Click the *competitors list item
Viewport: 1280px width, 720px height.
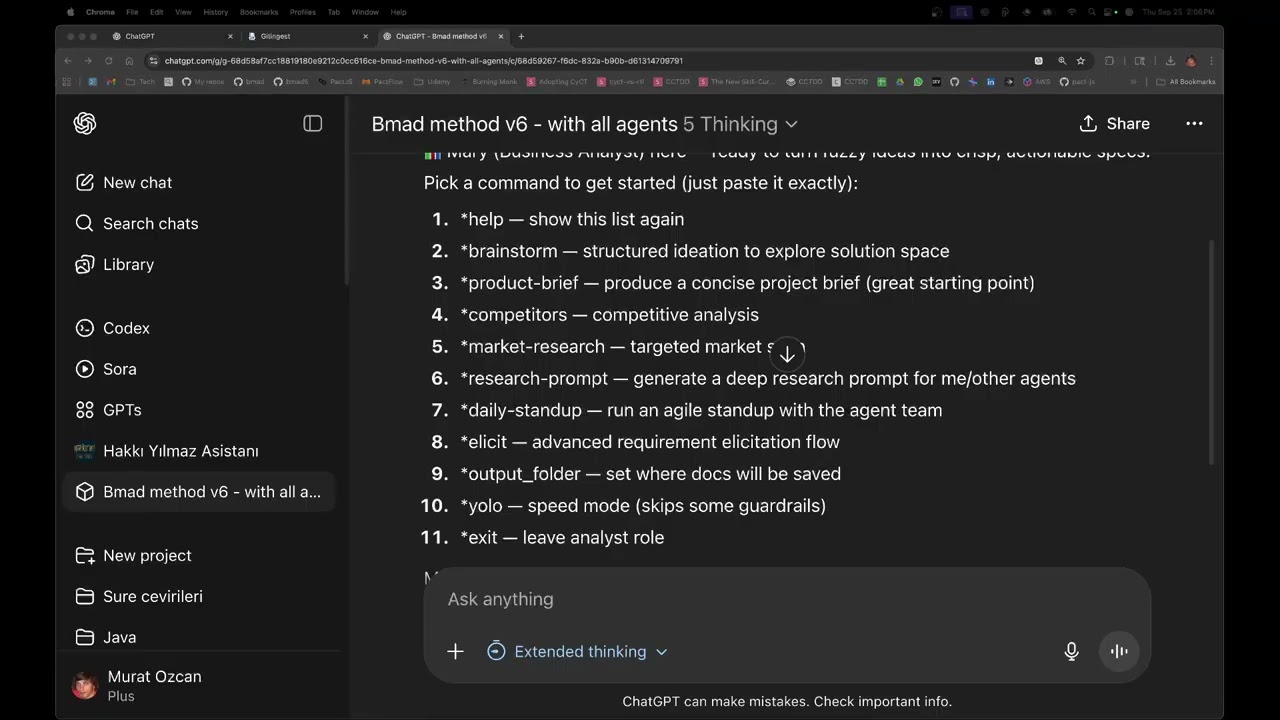pyautogui.click(x=609, y=315)
